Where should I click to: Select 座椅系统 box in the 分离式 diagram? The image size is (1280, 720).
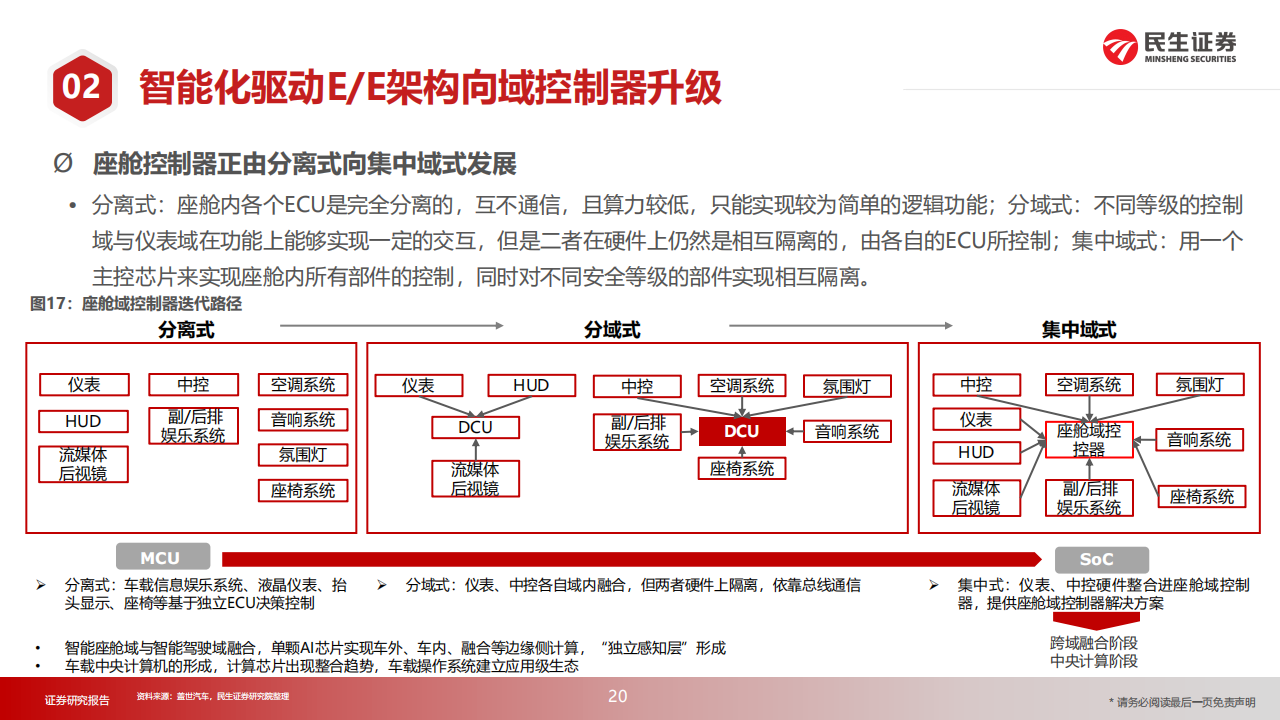(303, 490)
